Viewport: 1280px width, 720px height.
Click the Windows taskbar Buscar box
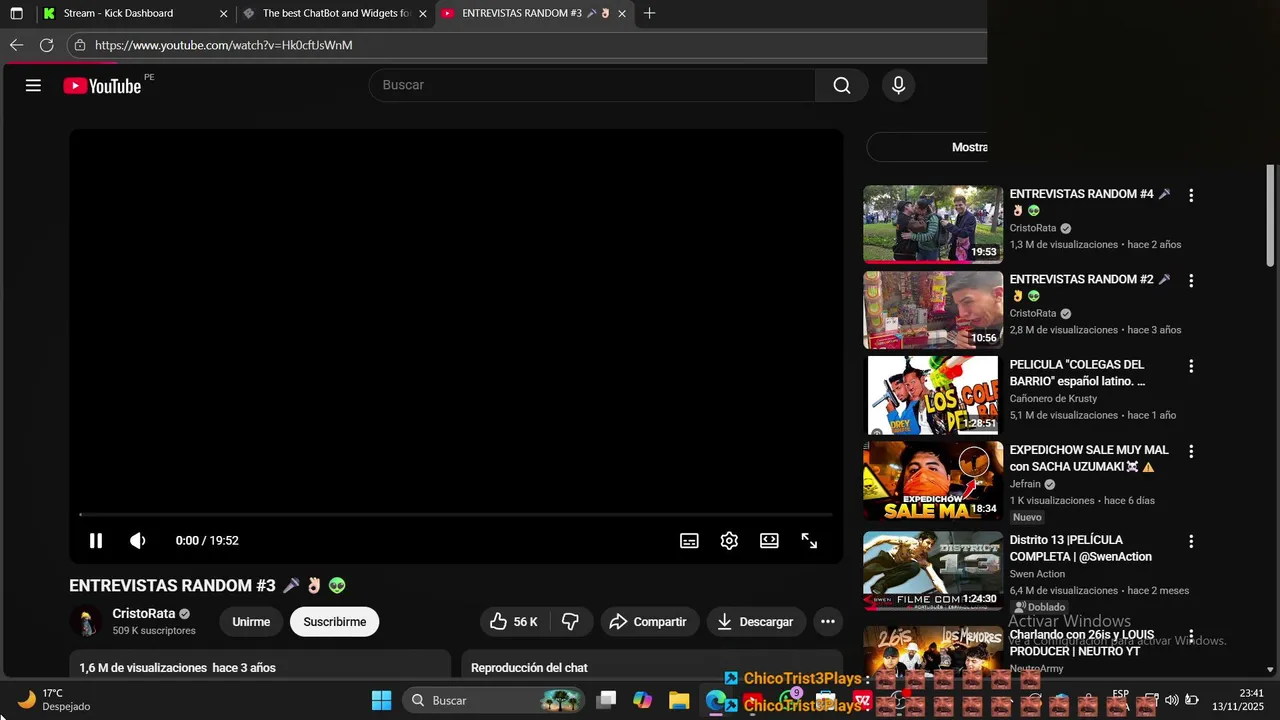[x=493, y=700]
